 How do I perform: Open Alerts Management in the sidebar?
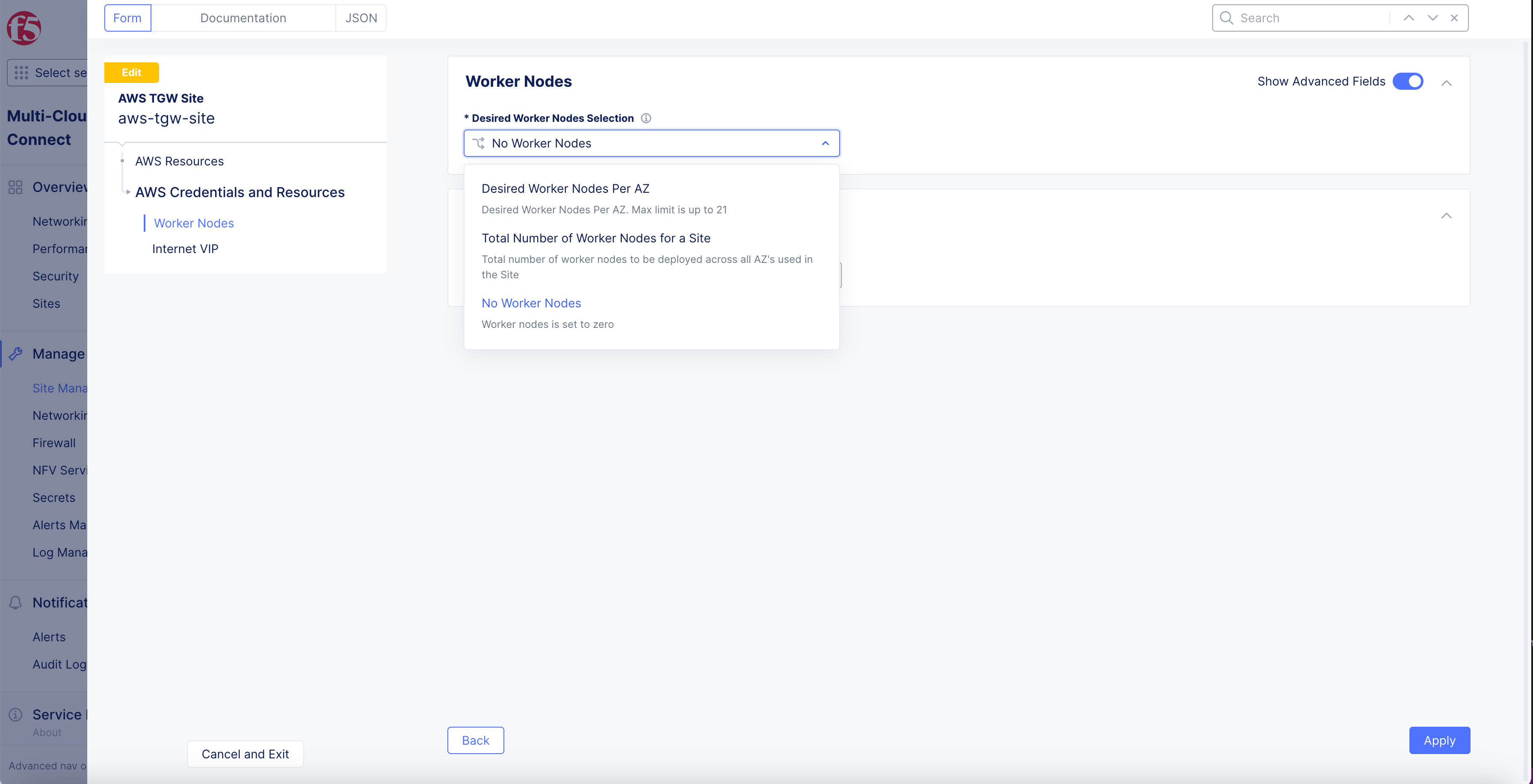tap(59, 525)
